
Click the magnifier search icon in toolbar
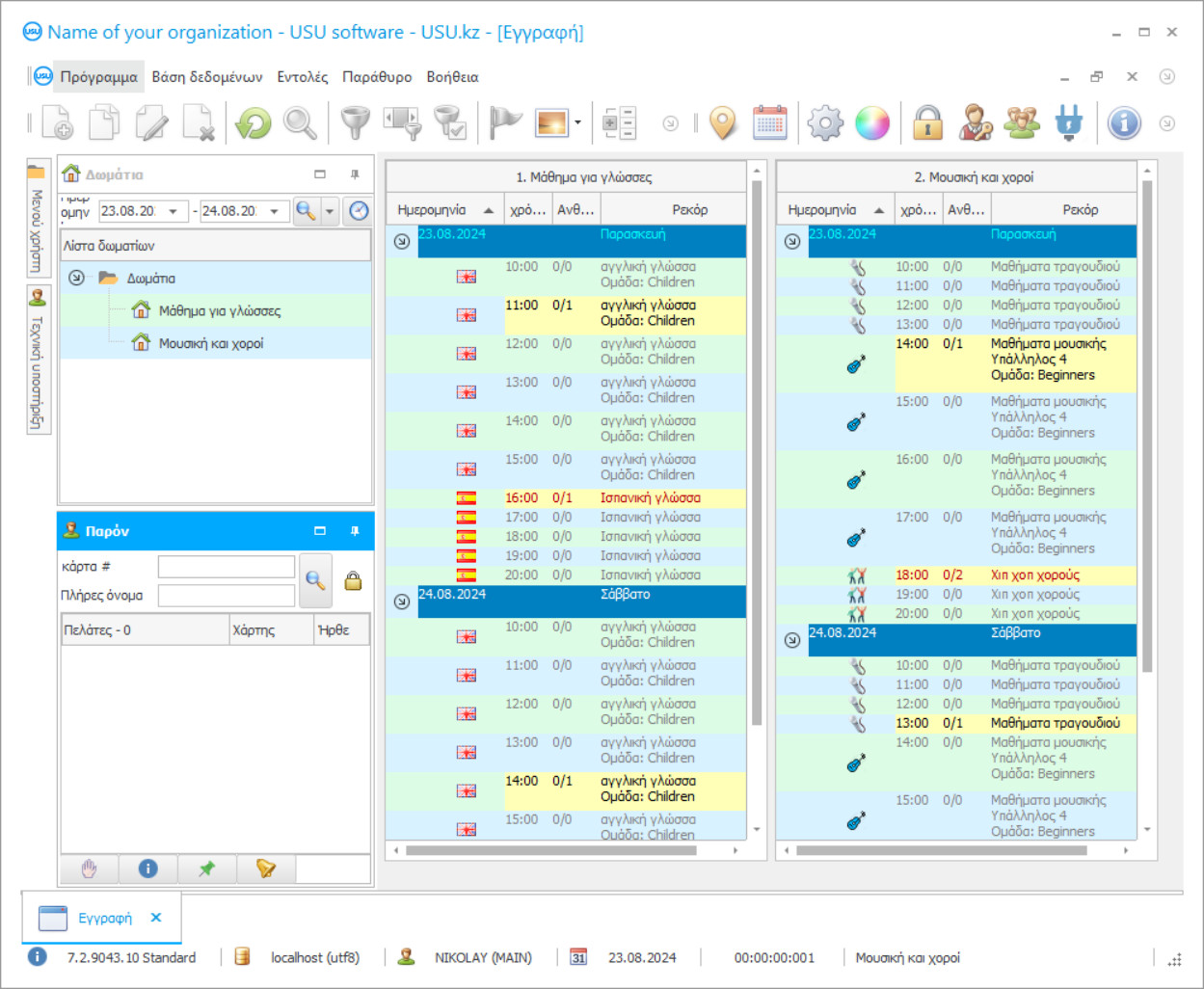pos(300,123)
